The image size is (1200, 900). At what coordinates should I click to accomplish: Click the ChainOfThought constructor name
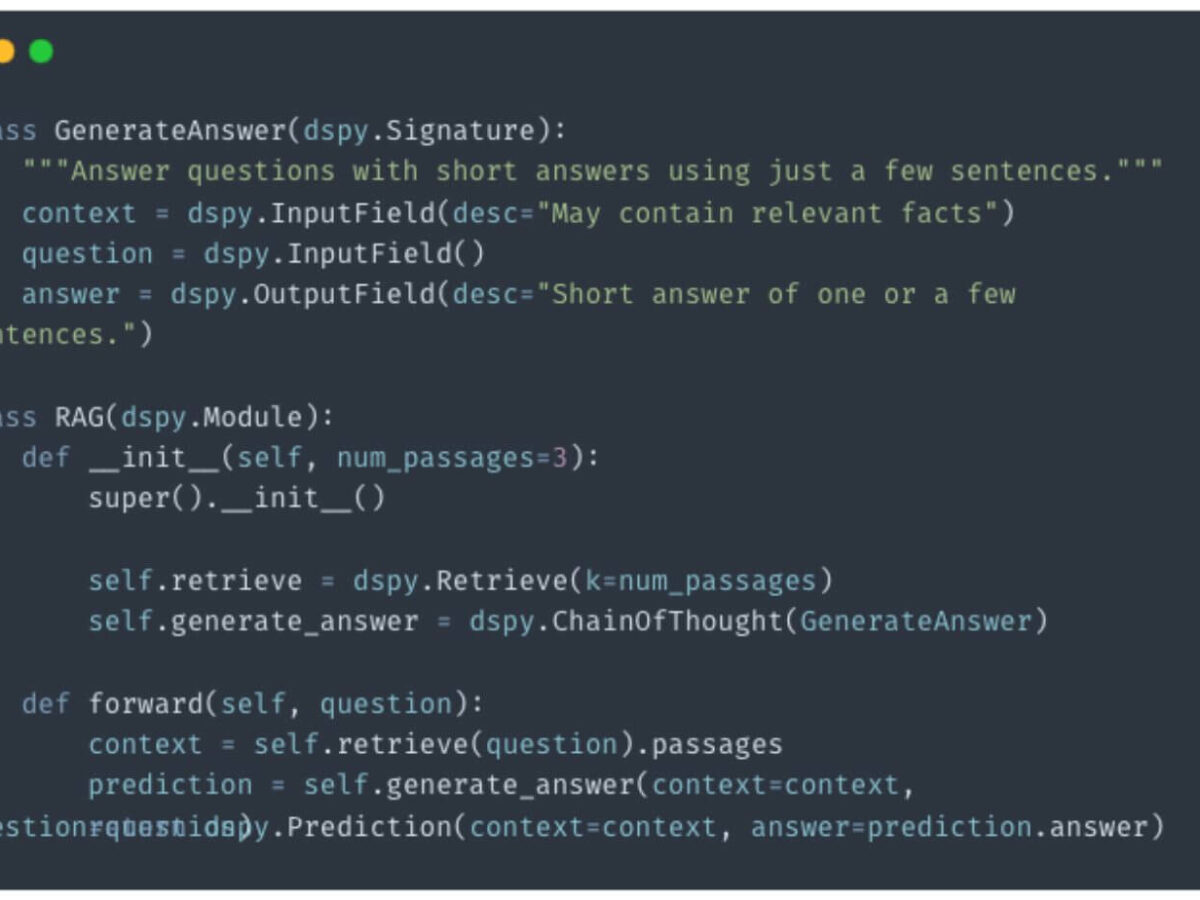click(668, 622)
